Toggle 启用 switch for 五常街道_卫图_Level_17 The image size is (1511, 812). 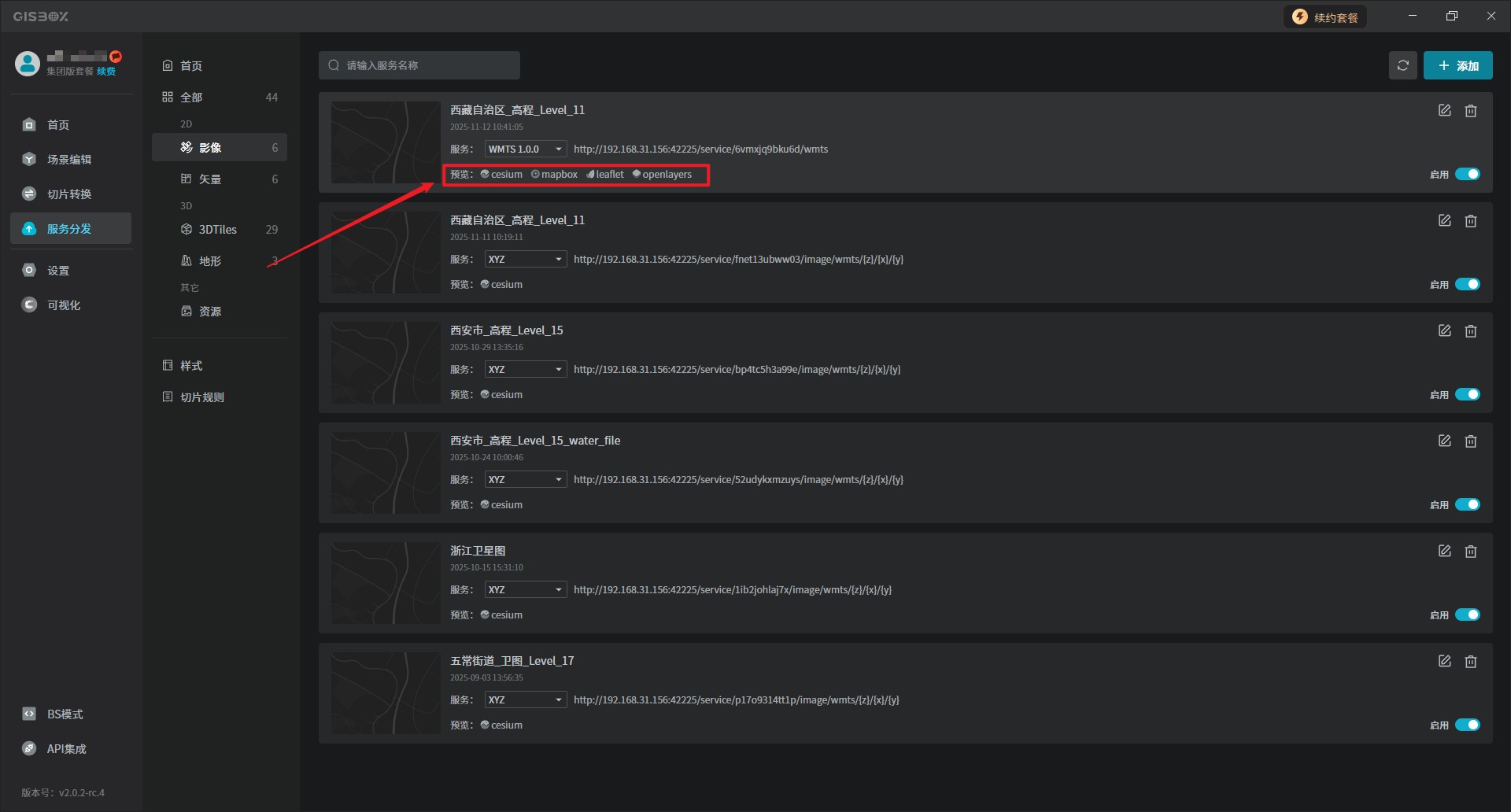(x=1467, y=725)
